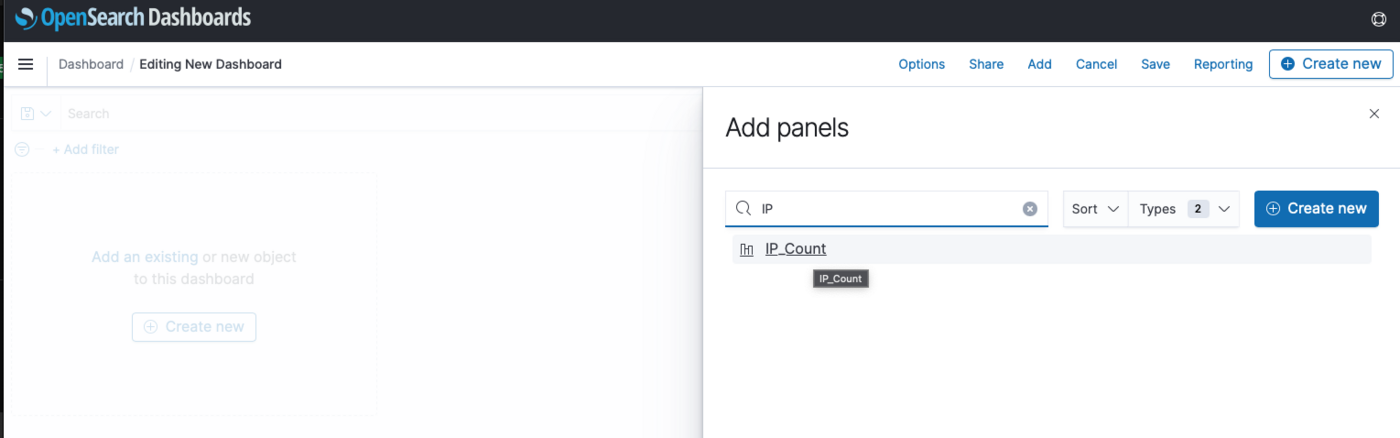Open the Types filter dropdown
Screen dimensions: 1400x438
click(1184, 209)
